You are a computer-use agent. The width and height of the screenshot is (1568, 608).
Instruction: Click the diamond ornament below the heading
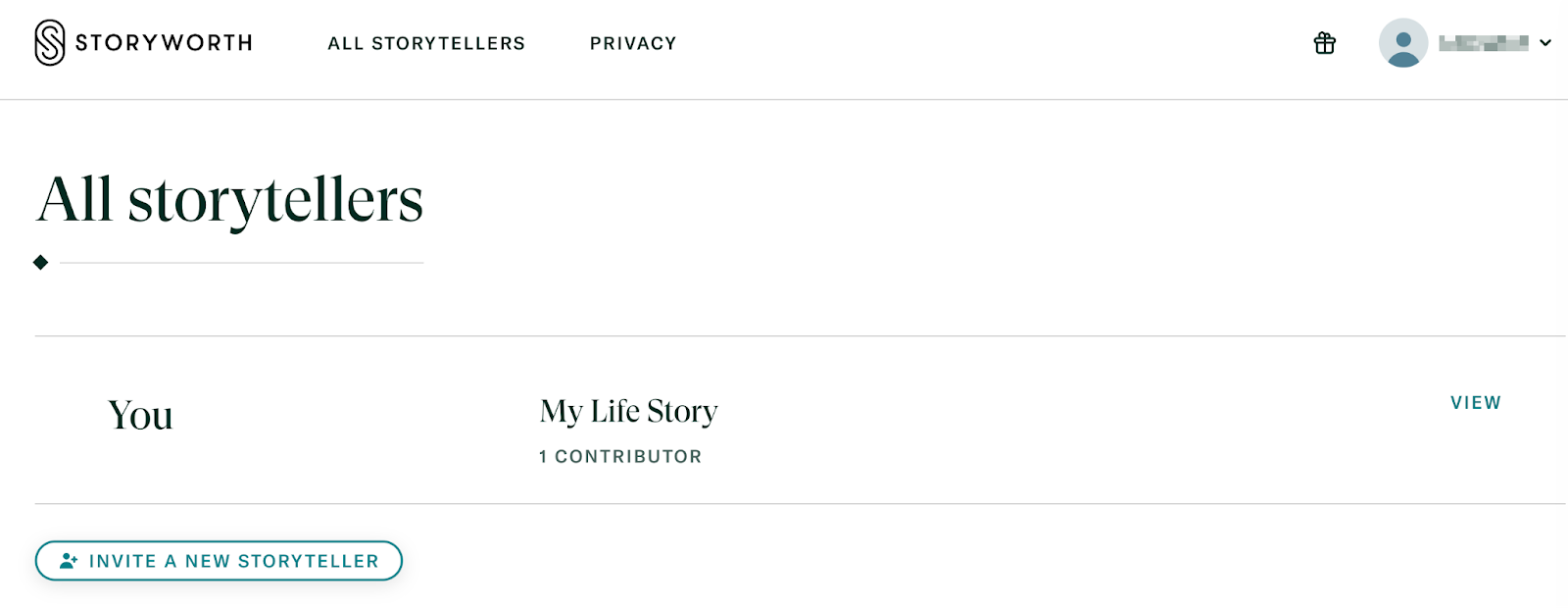point(40,263)
